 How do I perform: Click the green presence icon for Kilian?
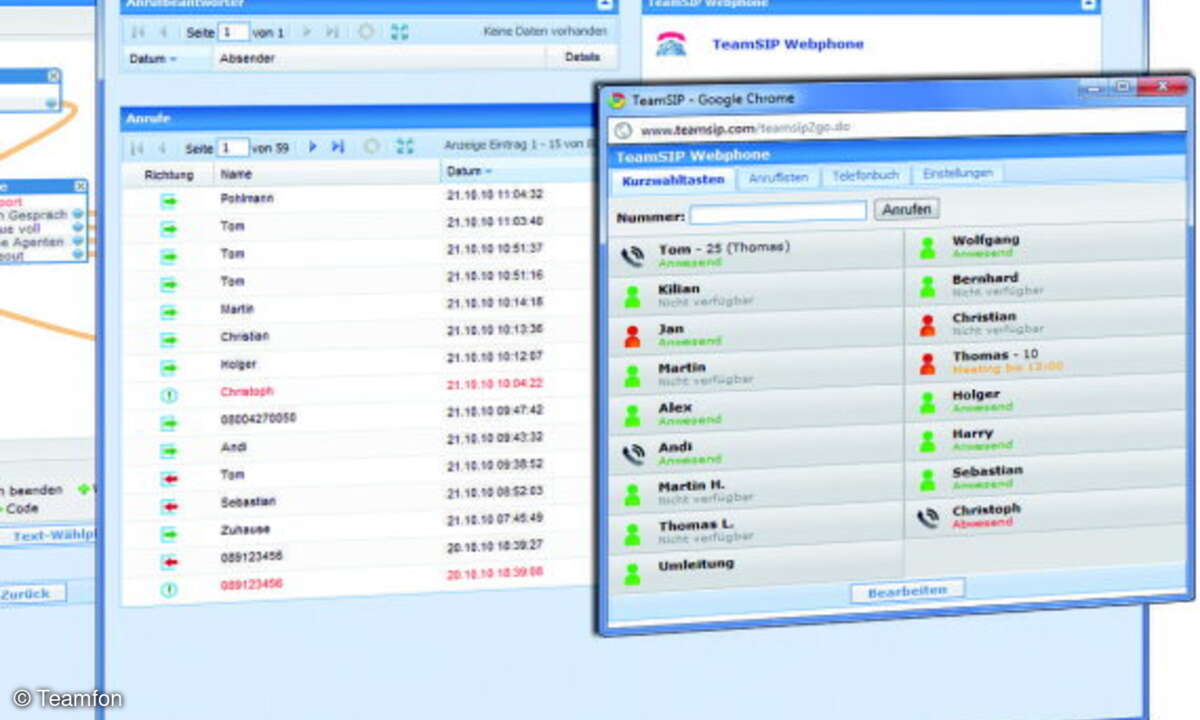632,296
